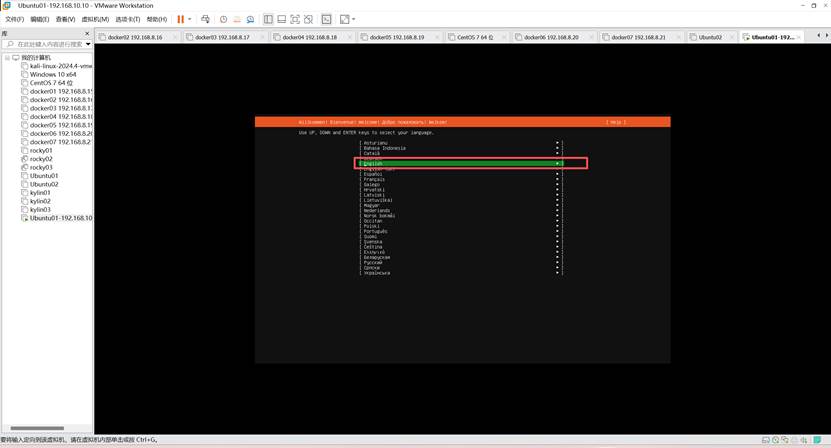Select kylin03 in the library tree
The image size is (831, 448).
coord(40,209)
